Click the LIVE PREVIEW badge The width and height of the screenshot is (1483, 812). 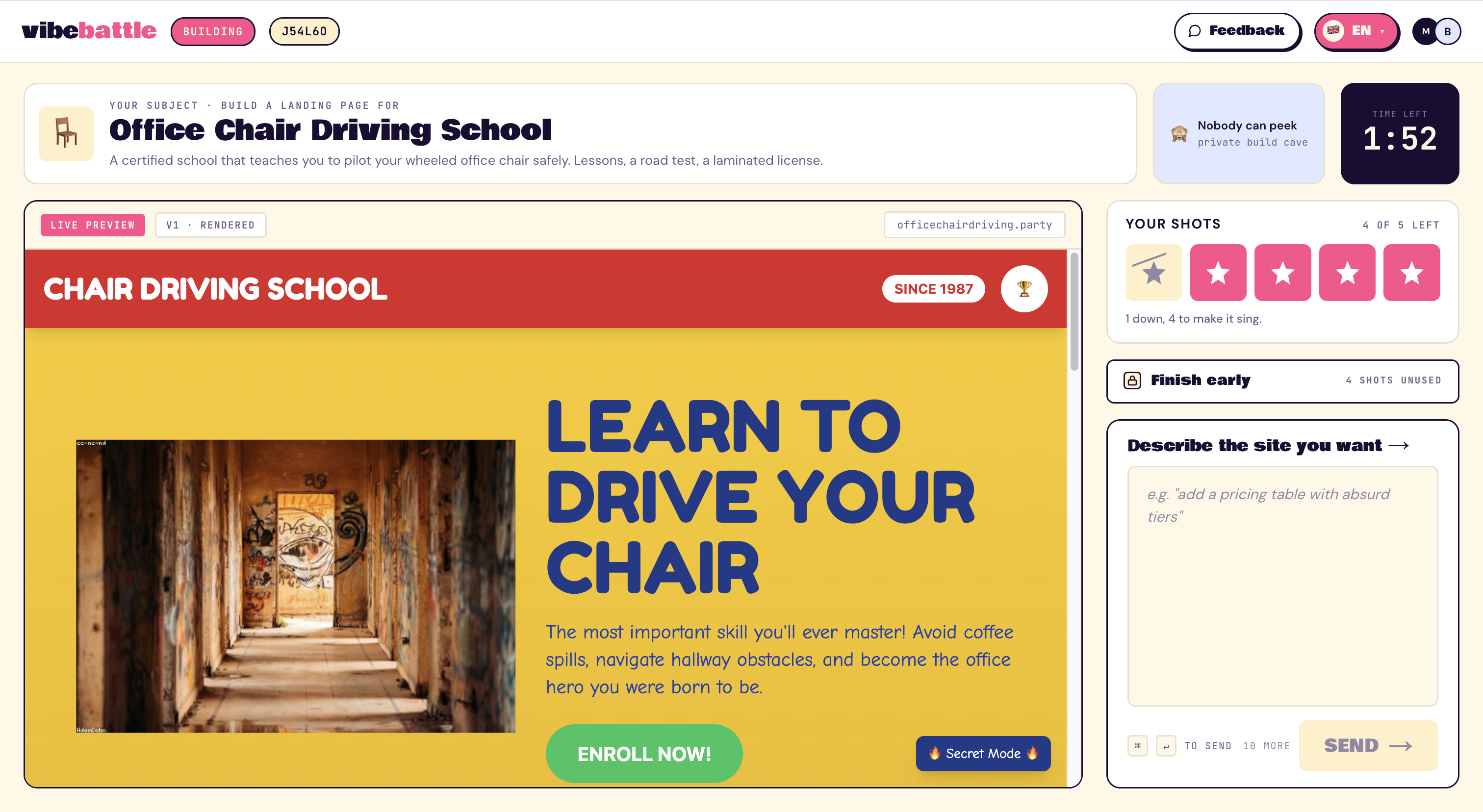pos(93,225)
